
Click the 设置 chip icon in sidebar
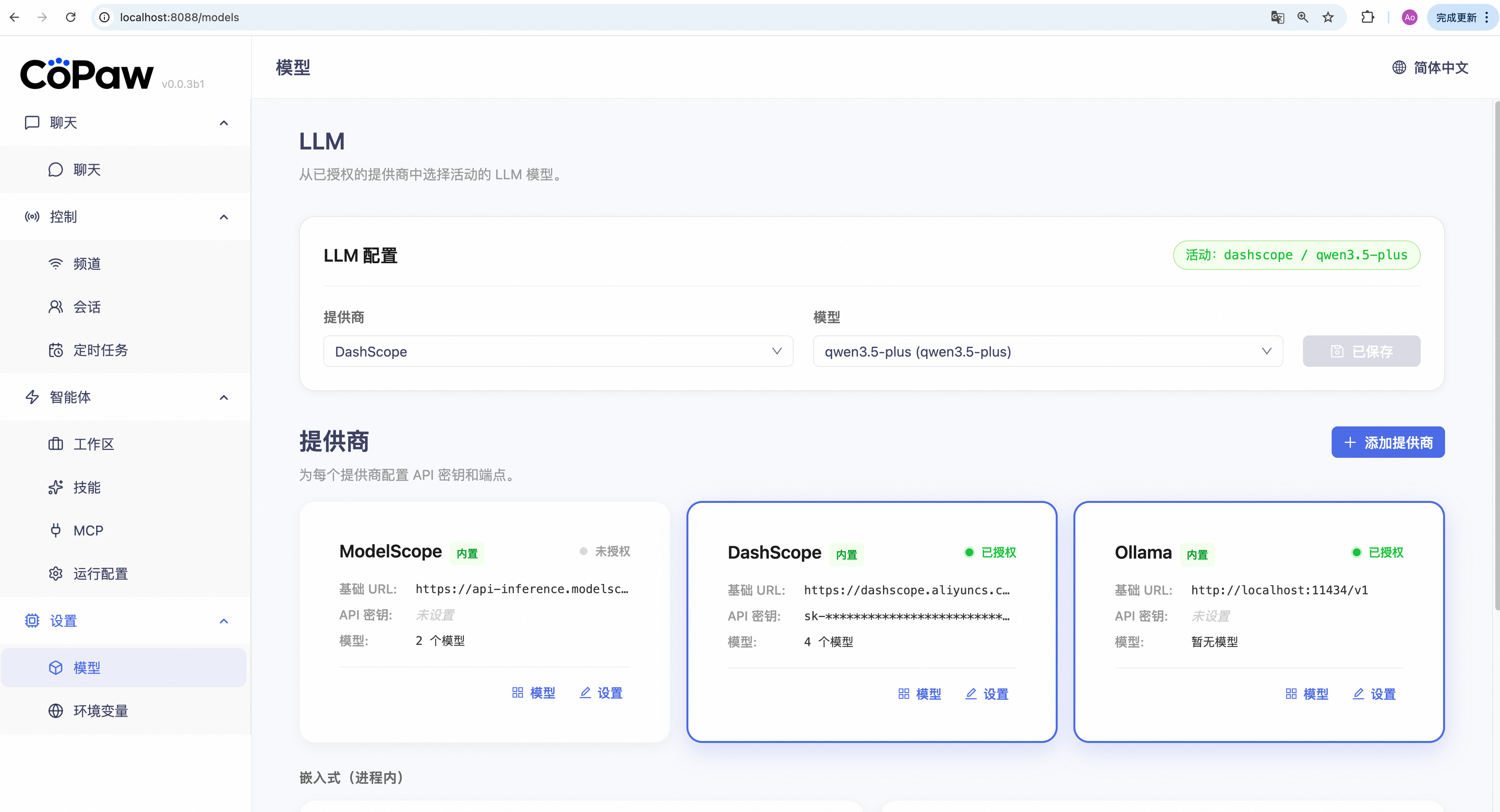tap(32, 621)
